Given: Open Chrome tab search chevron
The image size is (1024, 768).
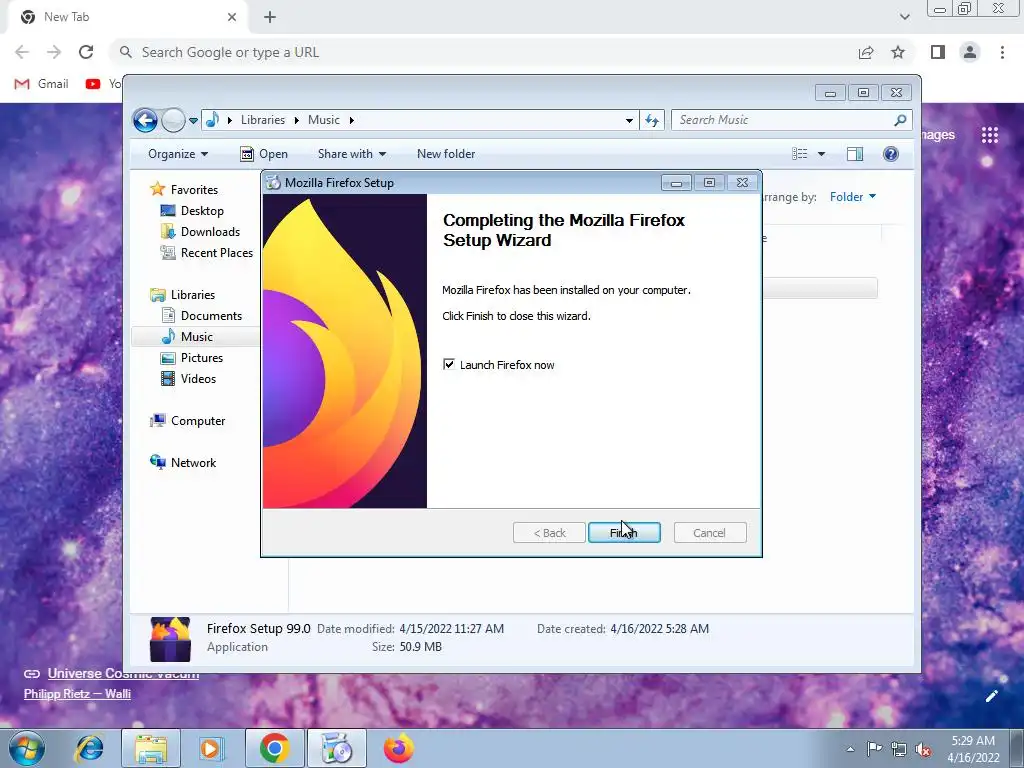Looking at the screenshot, I should (904, 17).
